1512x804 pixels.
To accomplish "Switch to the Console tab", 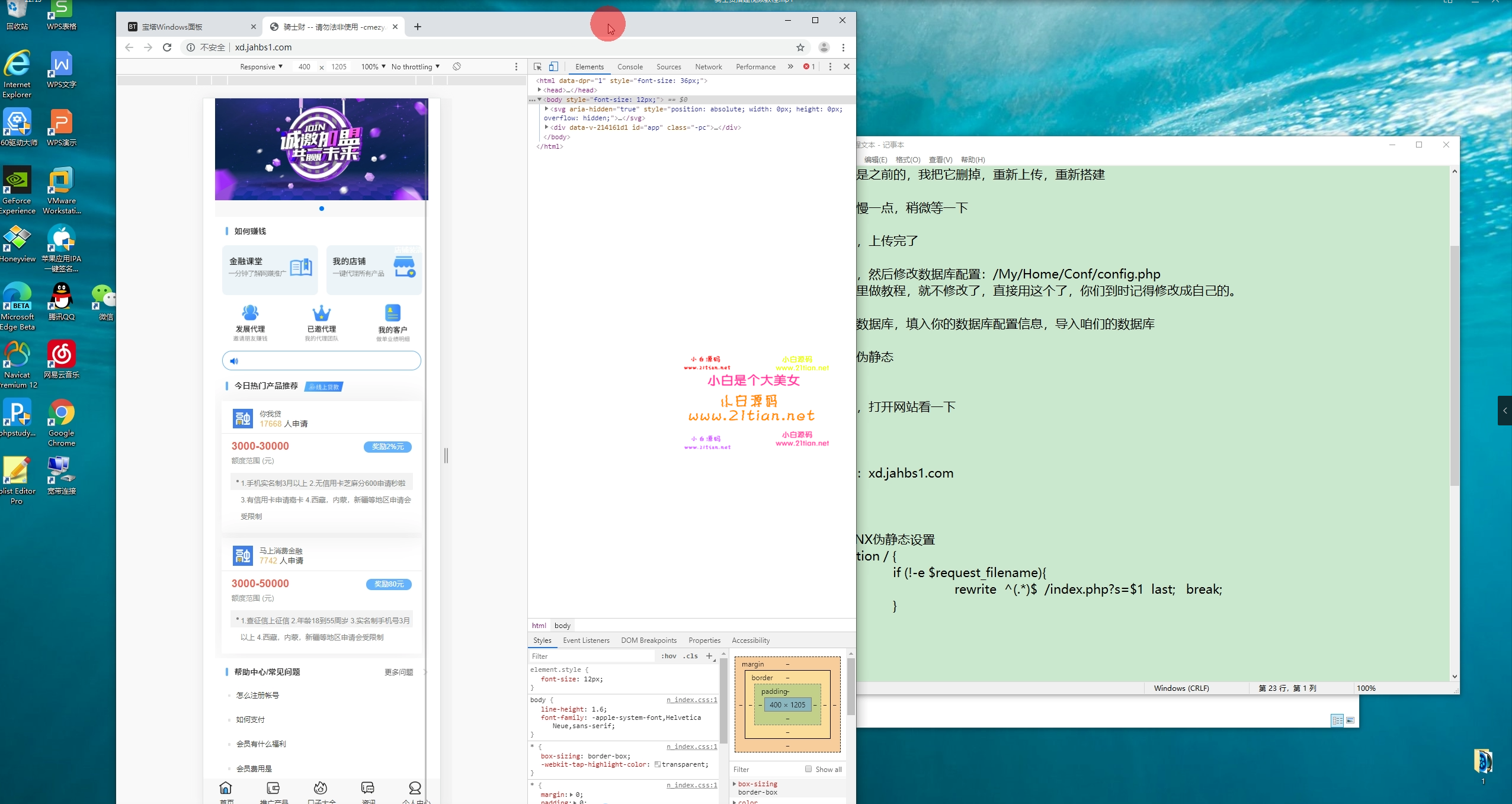I will [630, 66].
